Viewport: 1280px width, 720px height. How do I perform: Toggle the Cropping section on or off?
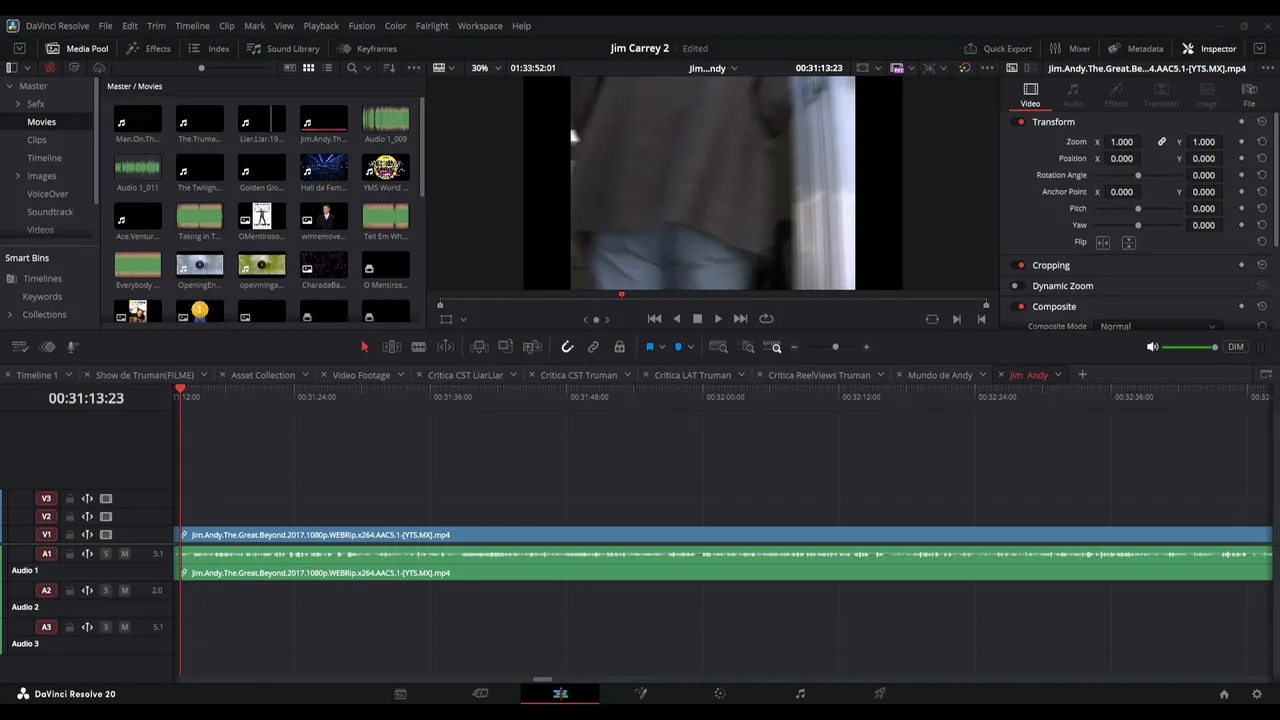[x=1020, y=265]
